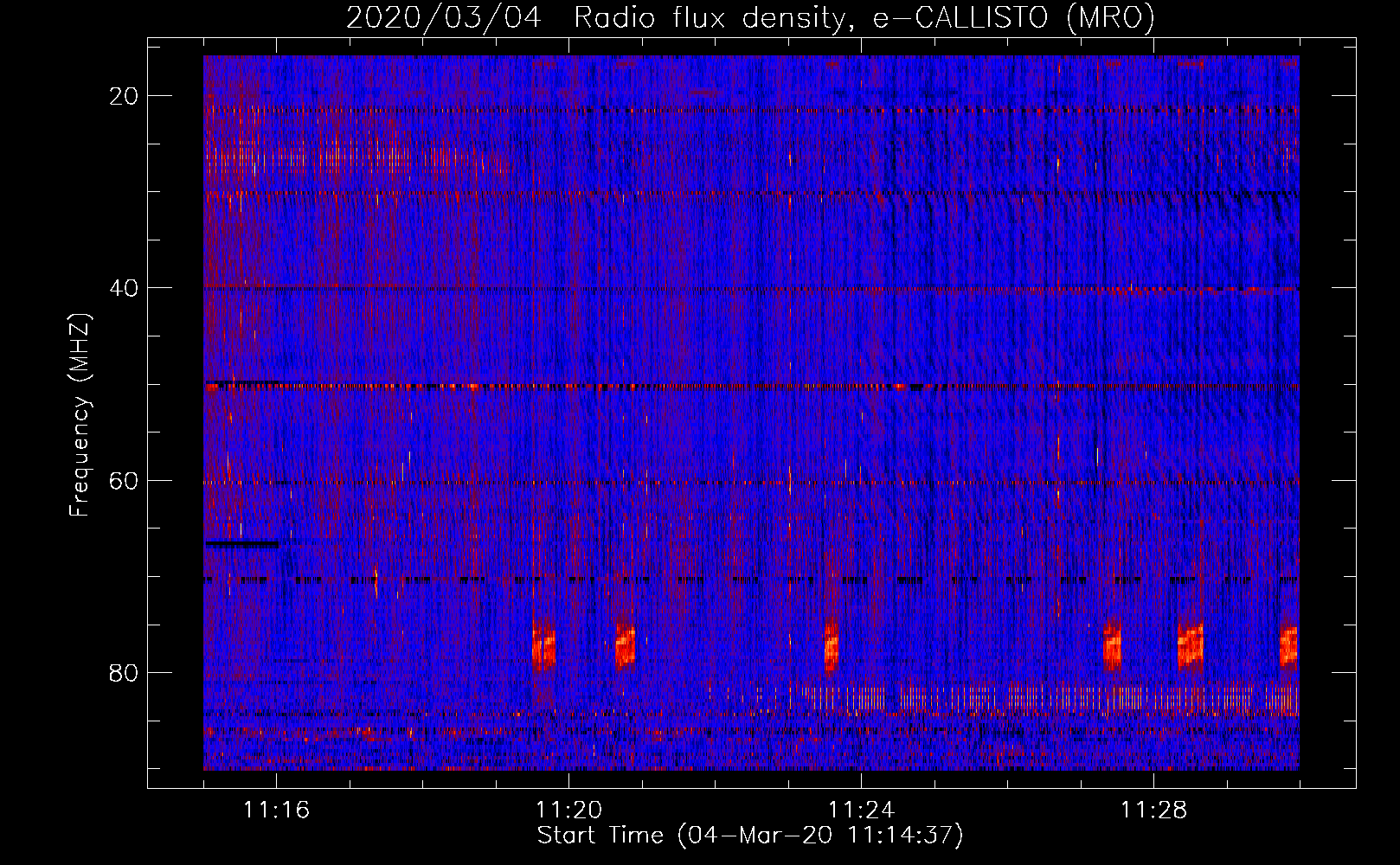
Task: Click the time tick label '11:28'
Action: [1154, 811]
